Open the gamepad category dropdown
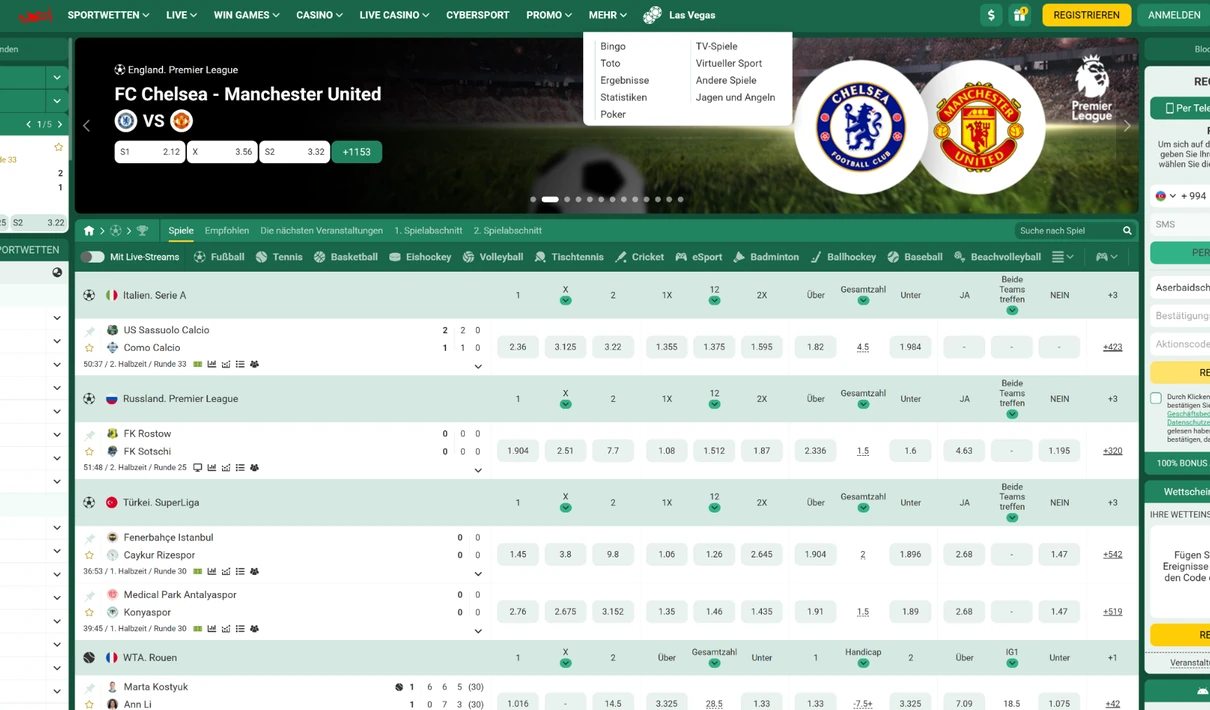Viewport: 1210px width, 710px height. click(x=1107, y=257)
